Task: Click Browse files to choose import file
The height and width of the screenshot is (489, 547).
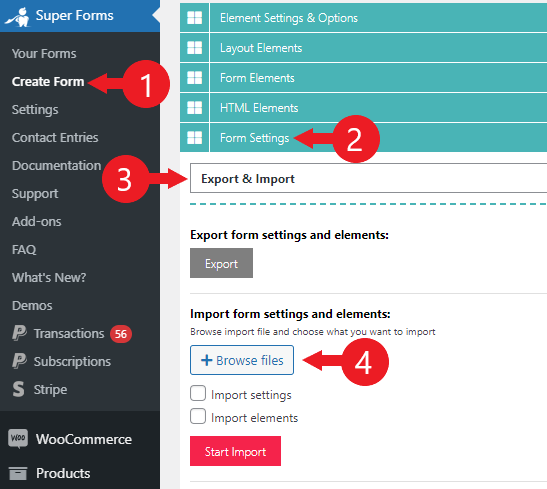Action: point(242,360)
